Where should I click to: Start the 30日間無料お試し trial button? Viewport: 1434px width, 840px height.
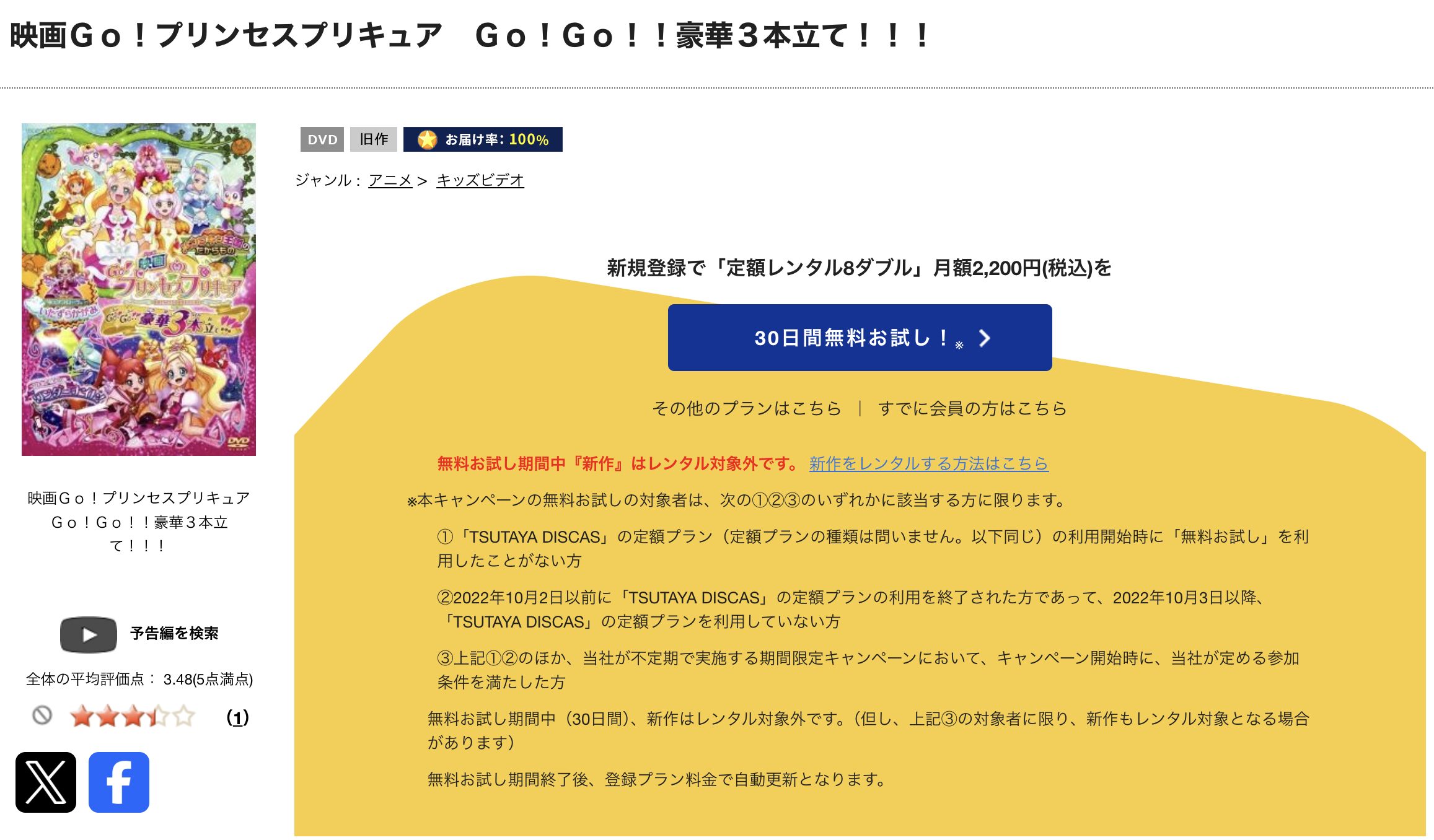[860, 338]
